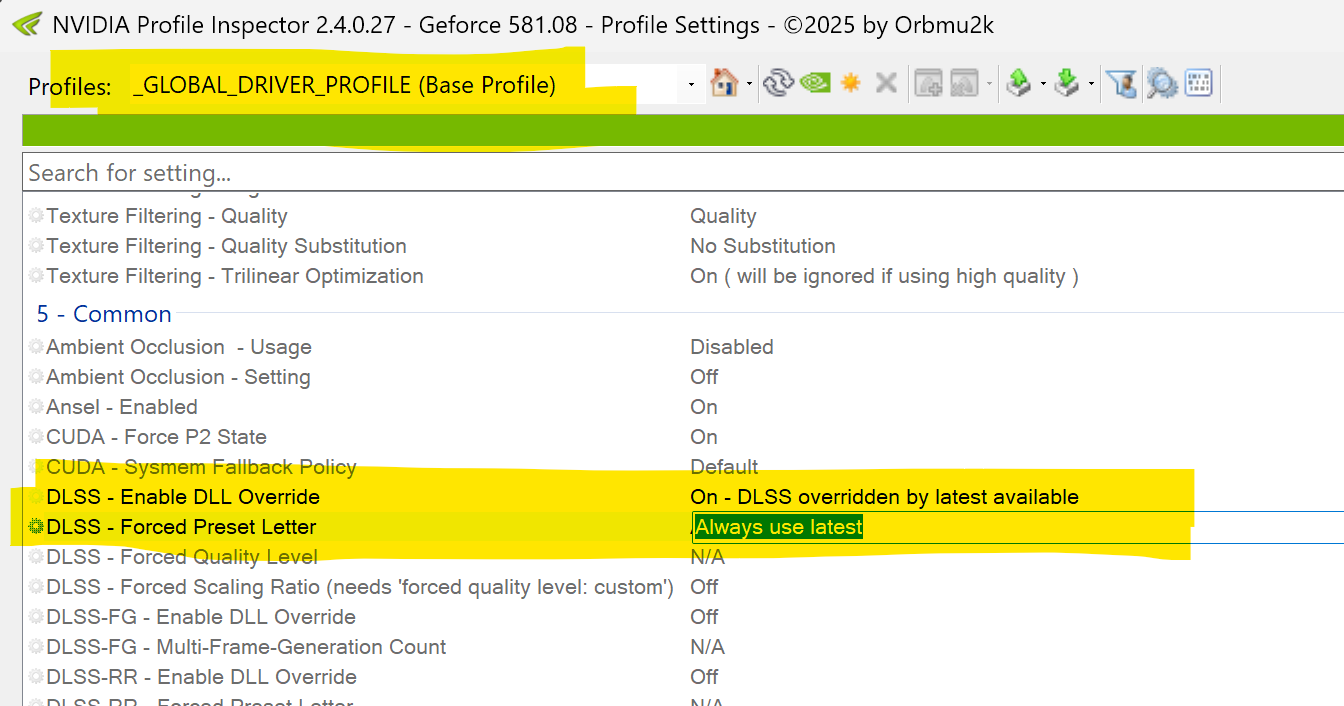Click the On value for CUDA - Force P2 State
This screenshot has height=706, width=1344.
703,437
